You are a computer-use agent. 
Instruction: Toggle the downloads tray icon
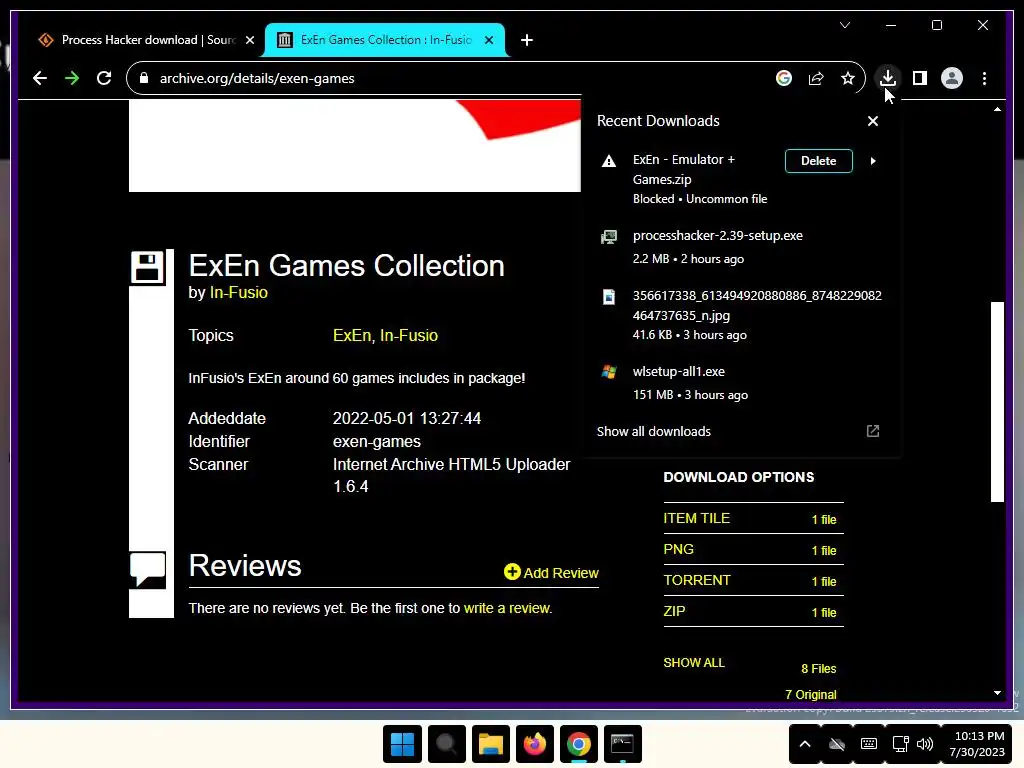click(888, 78)
